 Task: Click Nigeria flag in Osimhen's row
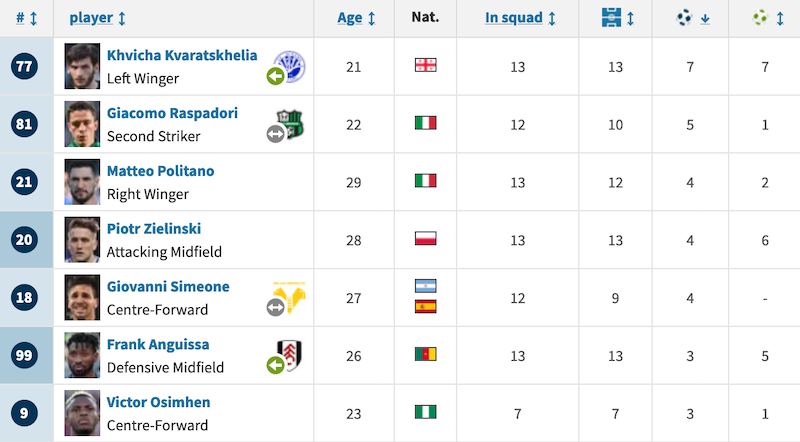(x=426, y=412)
